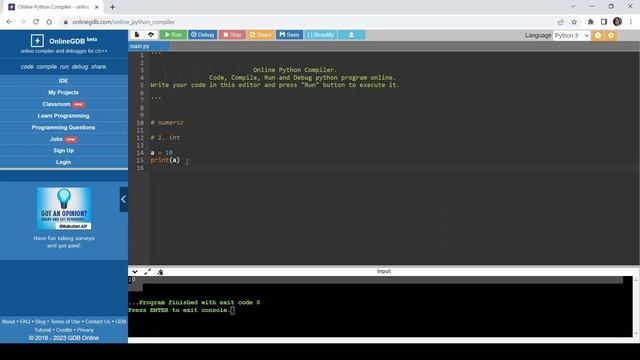Open My Projects in the sidebar
Screen dimensions: 640x360
tap(64, 92)
